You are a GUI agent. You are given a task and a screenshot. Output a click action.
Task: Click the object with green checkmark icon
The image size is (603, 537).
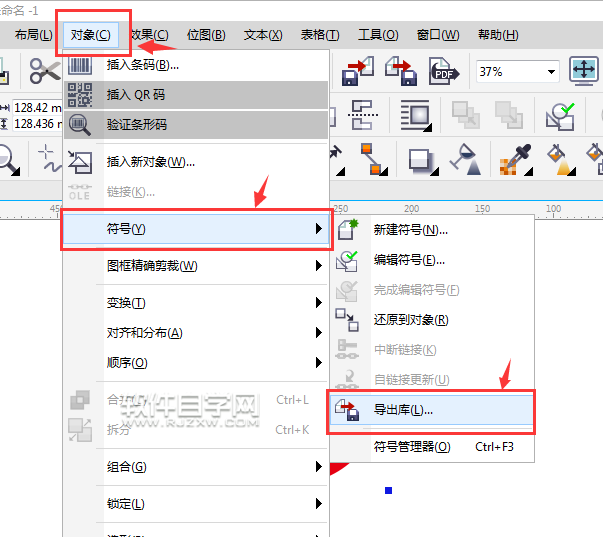coord(560,116)
